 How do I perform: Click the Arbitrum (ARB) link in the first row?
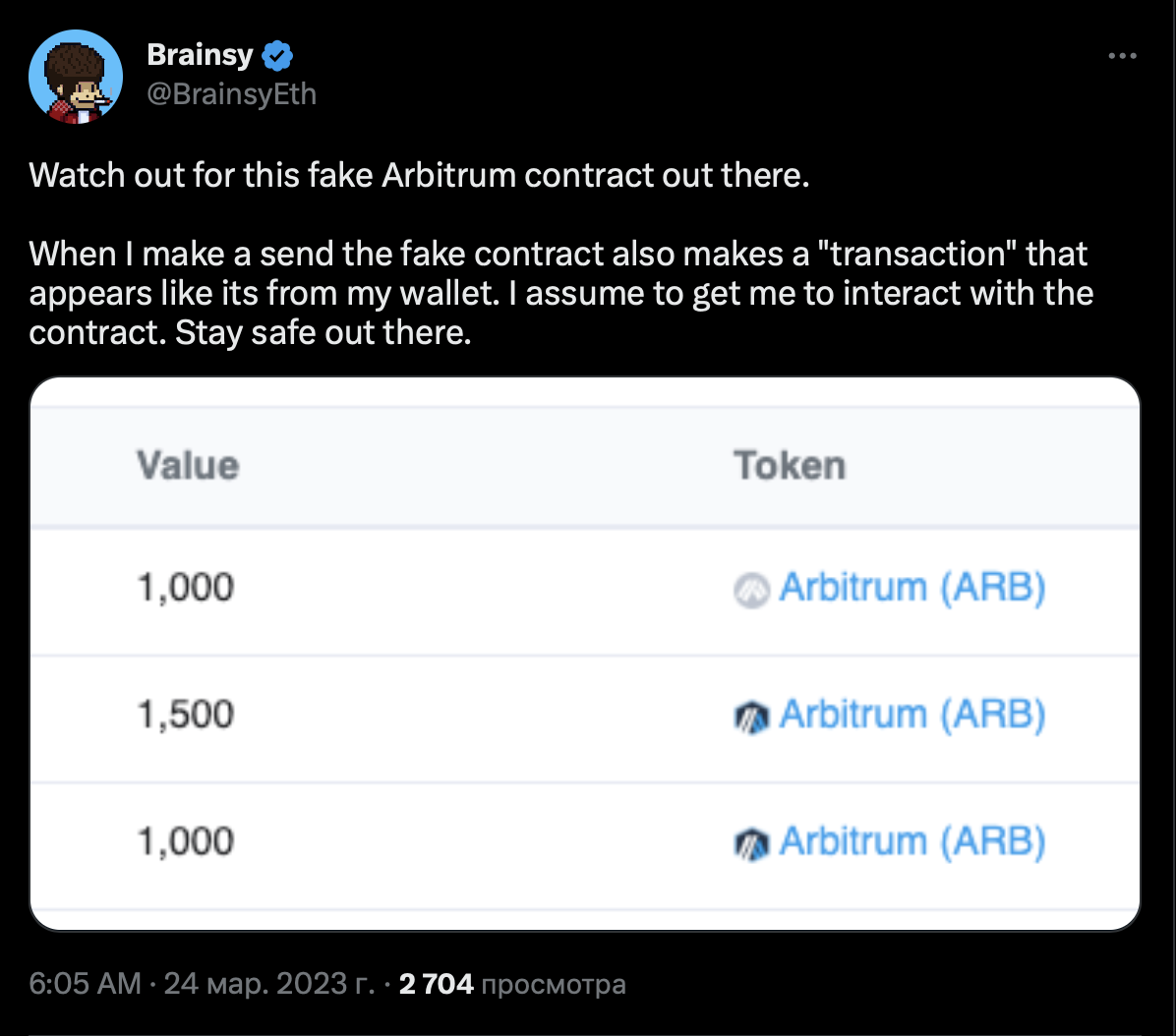pyautogui.click(x=911, y=588)
